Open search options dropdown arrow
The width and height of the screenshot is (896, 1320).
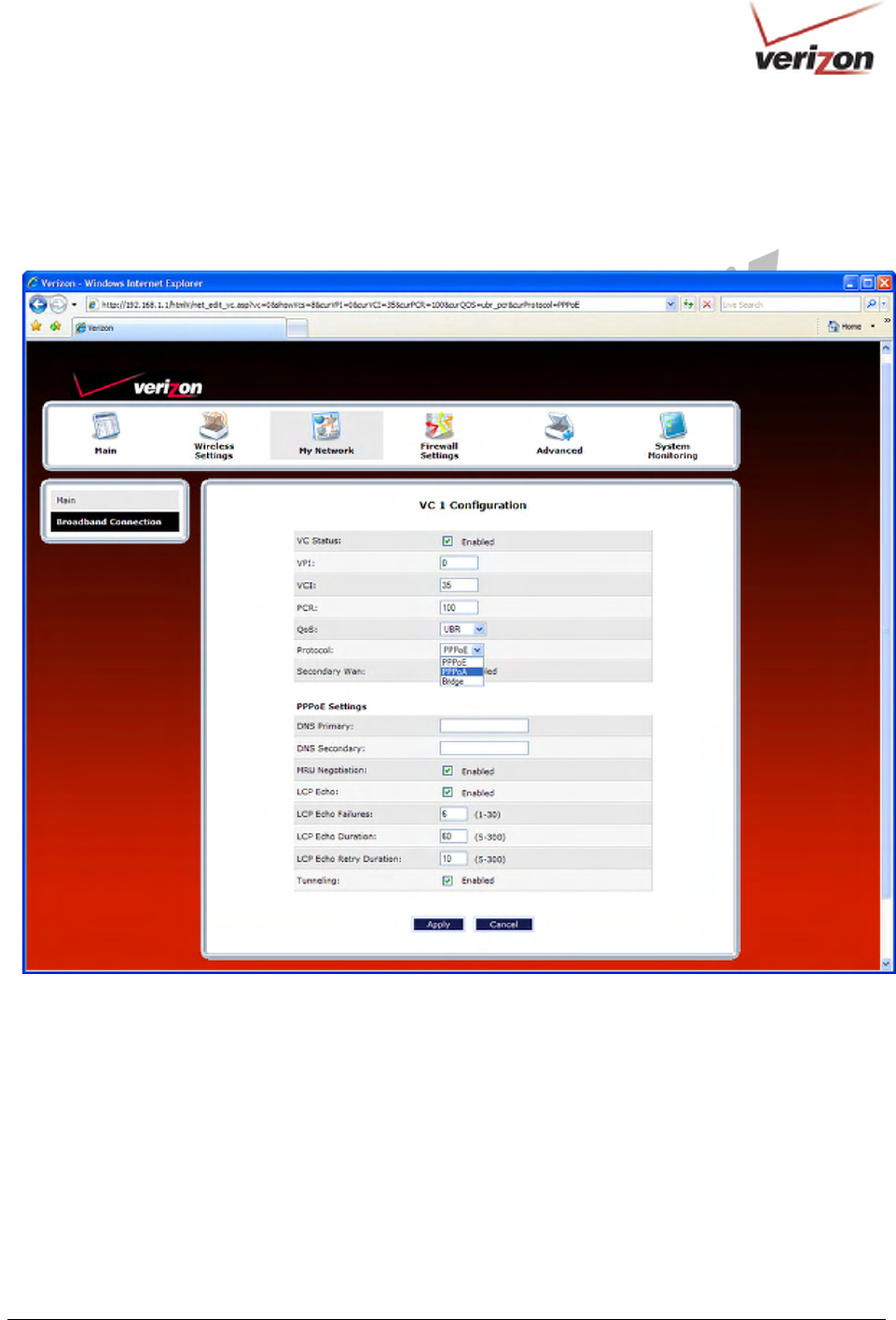(884, 304)
